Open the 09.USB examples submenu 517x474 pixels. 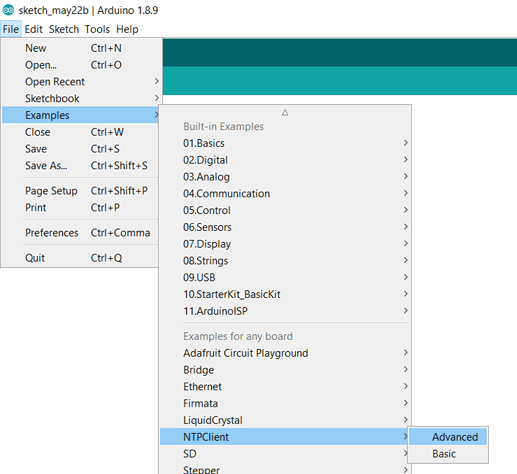[285, 277]
